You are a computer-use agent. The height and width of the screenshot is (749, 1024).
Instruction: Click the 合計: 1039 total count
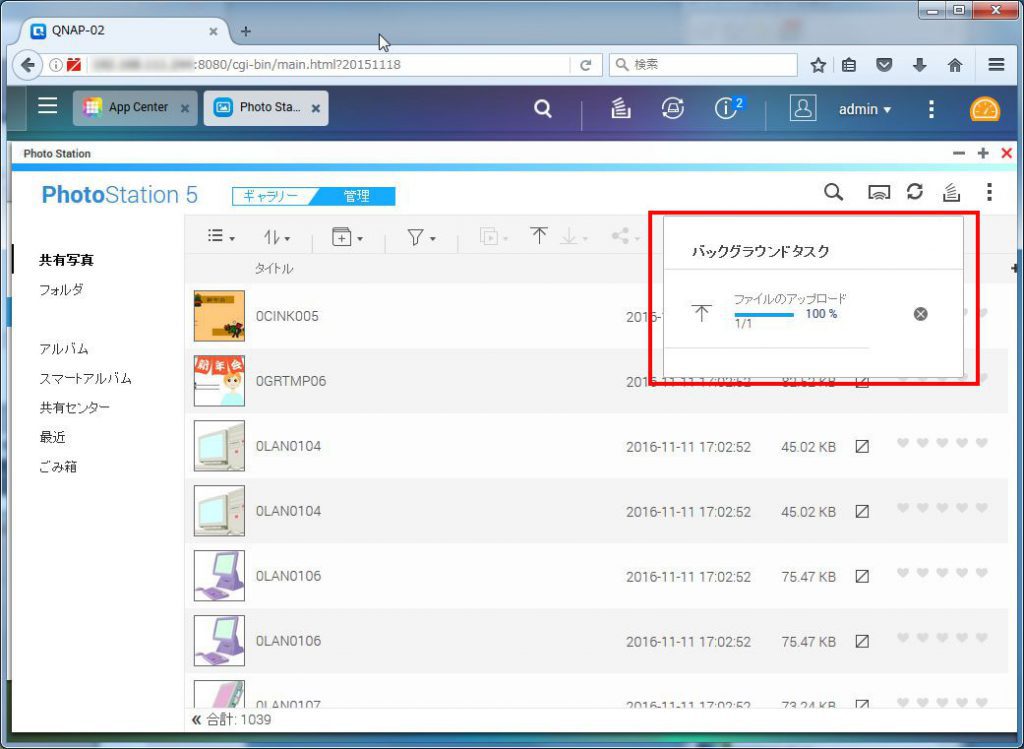239,720
